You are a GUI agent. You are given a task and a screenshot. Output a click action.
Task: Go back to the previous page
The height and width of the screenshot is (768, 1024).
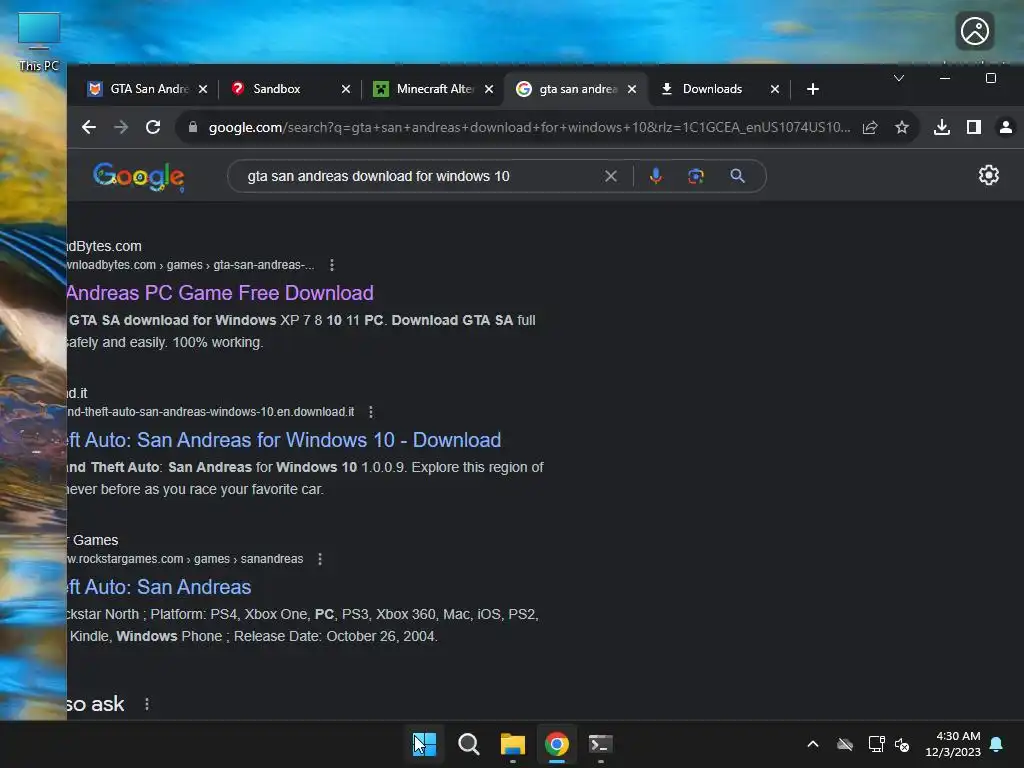89,127
